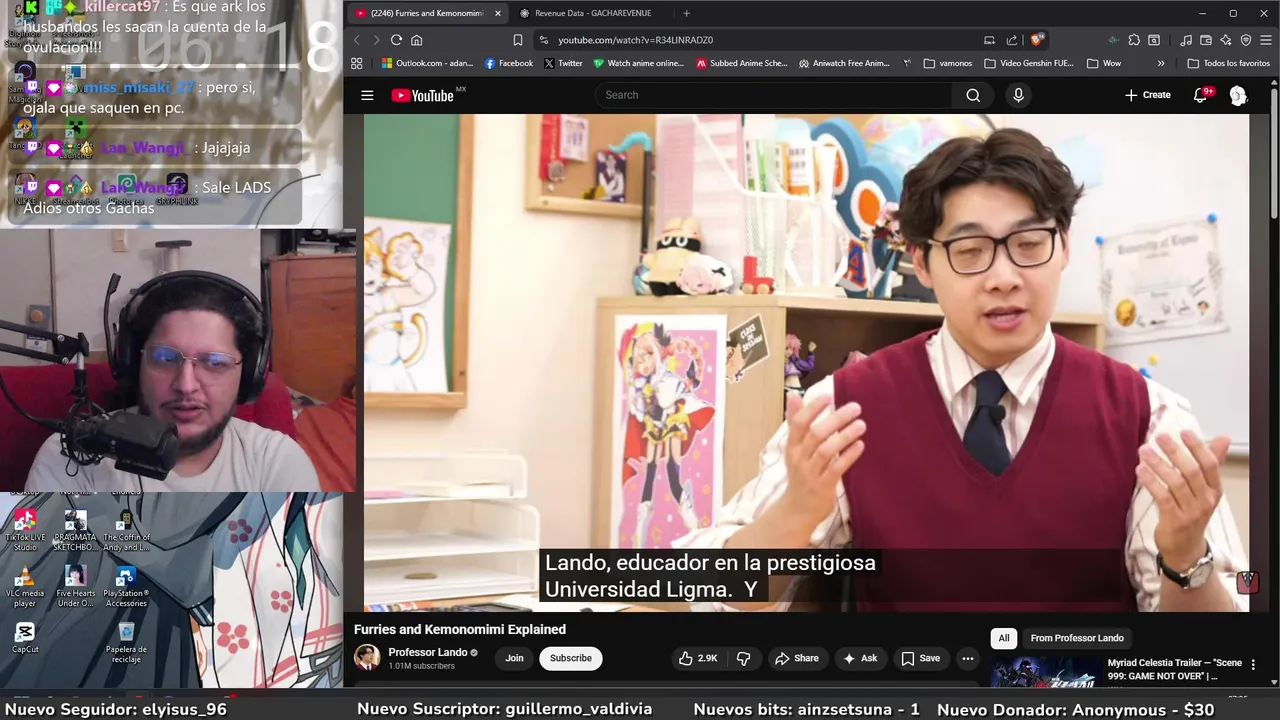
Task: Subscribe to Professor Lando
Action: pyautogui.click(x=571, y=658)
